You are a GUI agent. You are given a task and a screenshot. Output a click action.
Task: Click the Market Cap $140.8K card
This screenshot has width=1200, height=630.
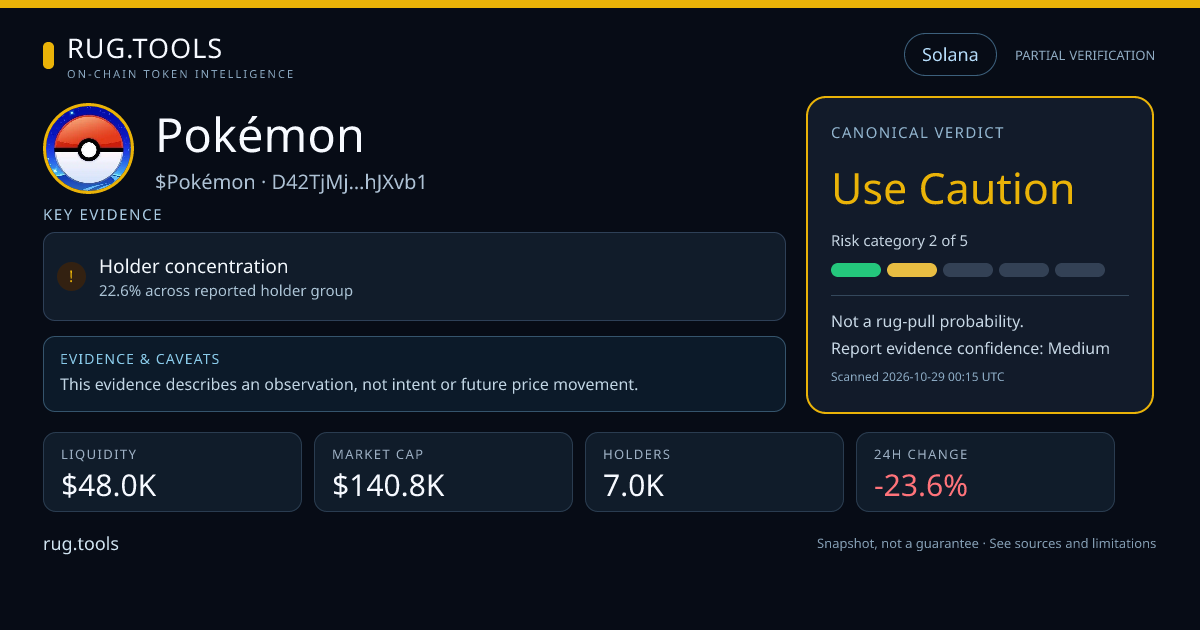[x=443, y=472]
